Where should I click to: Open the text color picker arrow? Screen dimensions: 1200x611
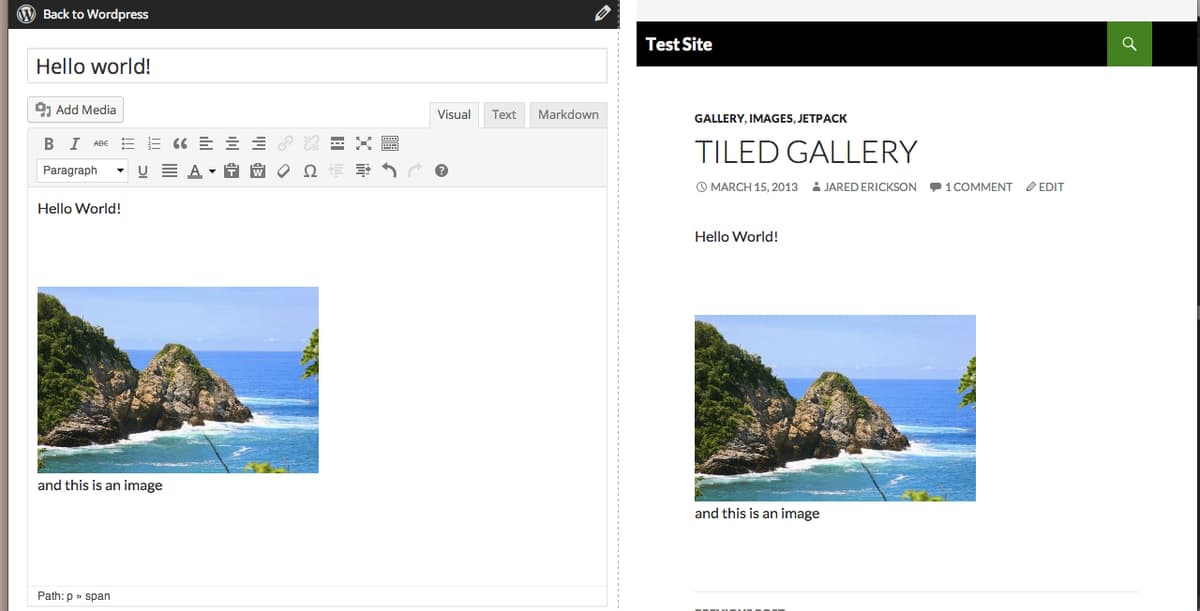pyautogui.click(x=211, y=170)
